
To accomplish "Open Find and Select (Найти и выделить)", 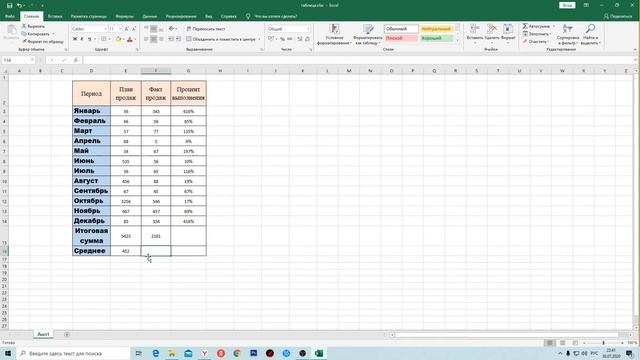I will click(590, 34).
